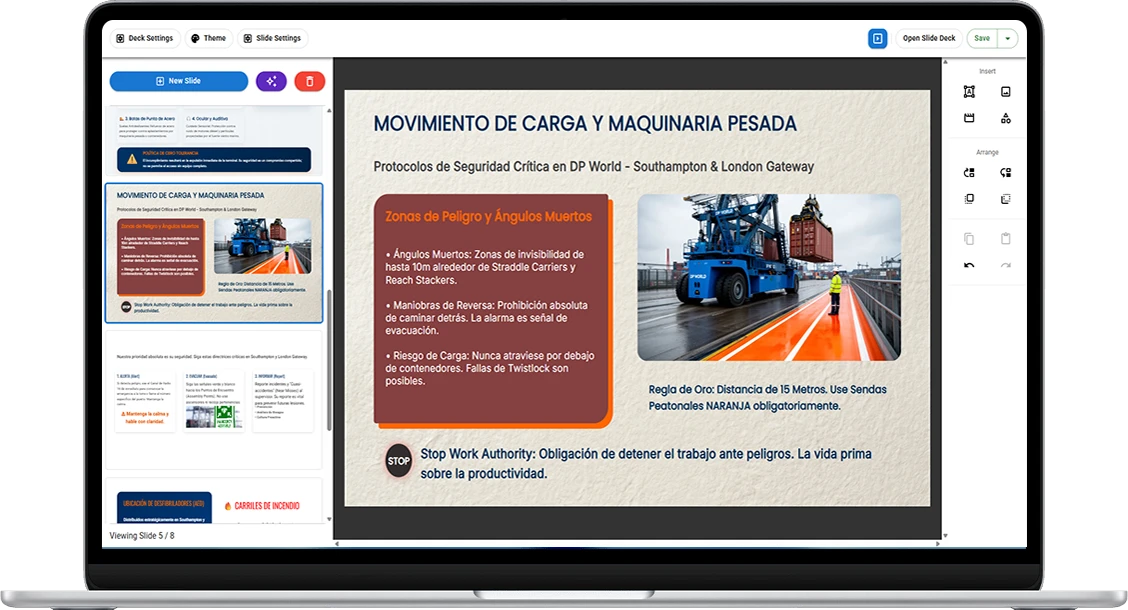This screenshot has width=1128, height=610.
Task: Save the slide deck
Action: 982,38
